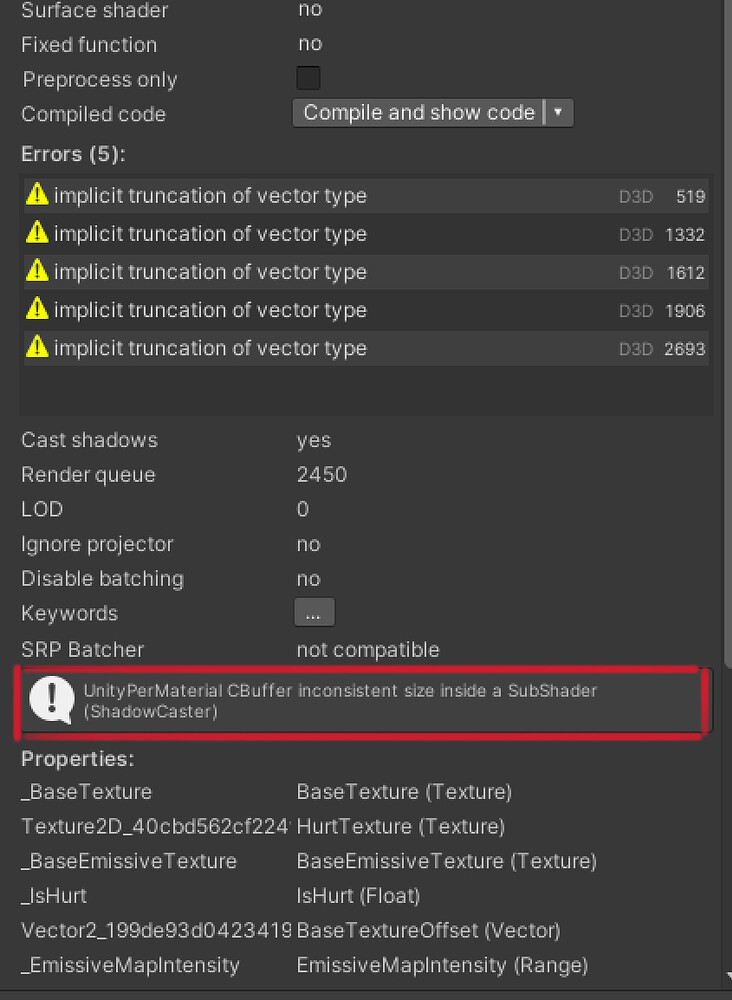The width and height of the screenshot is (732, 1000).
Task: Click the SRP Batcher compatibility status text
Action: pos(367,649)
